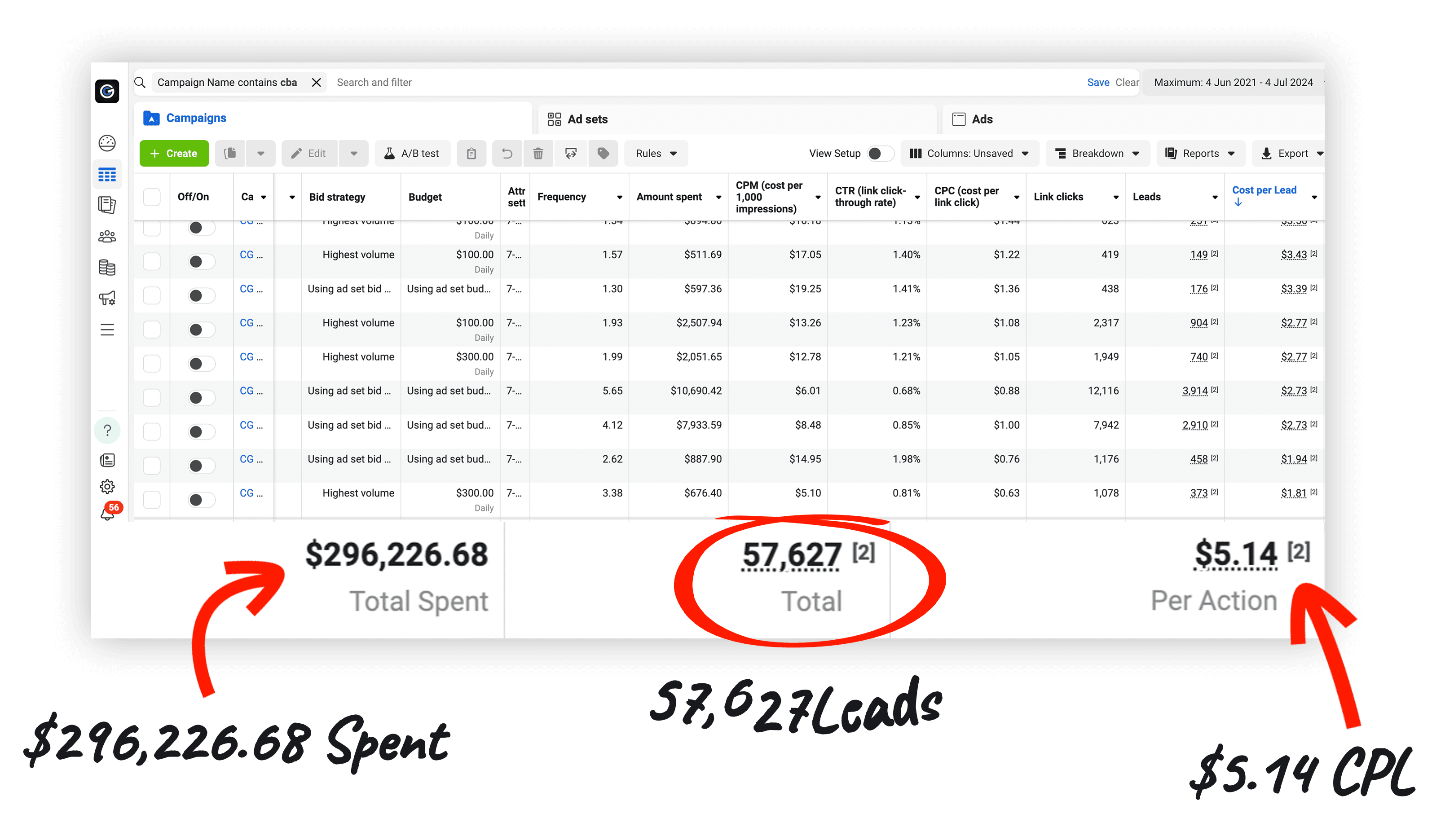Open the Advertising settings megaphone icon
The width and height of the screenshot is (1454, 840).
tap(107, 298)
